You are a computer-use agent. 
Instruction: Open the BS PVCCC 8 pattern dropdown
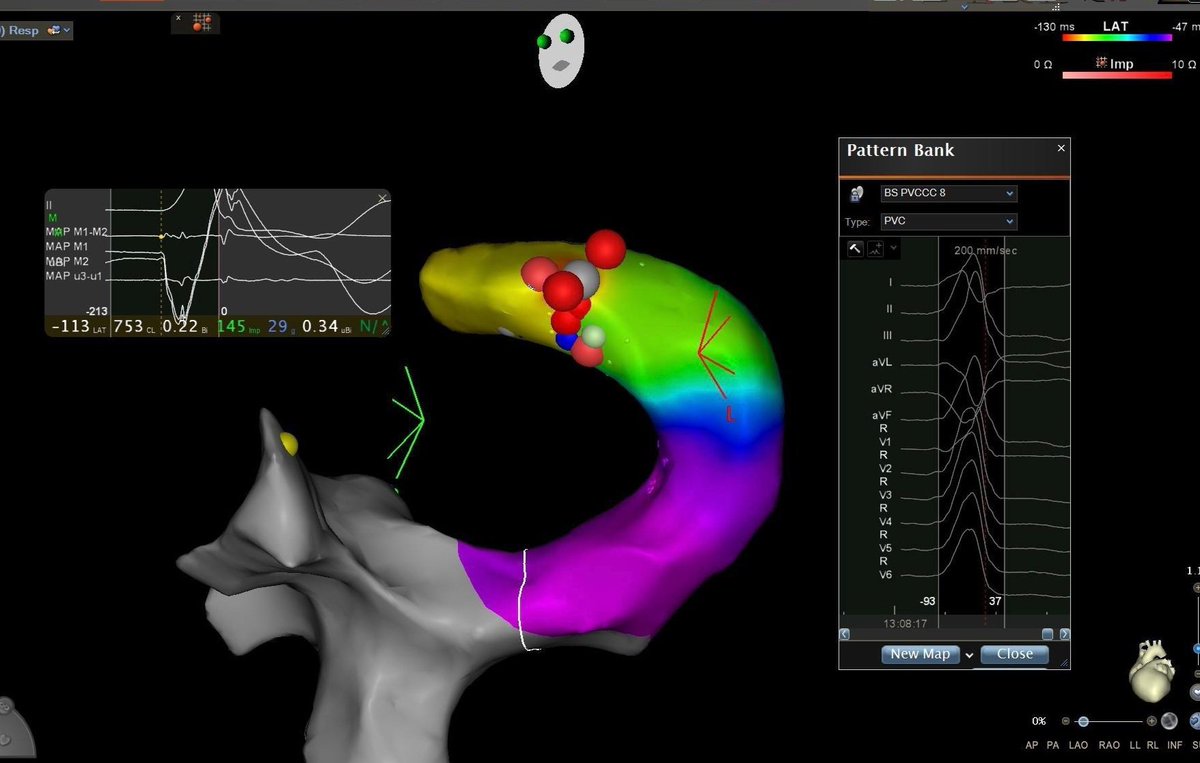(x=948, y=193)
